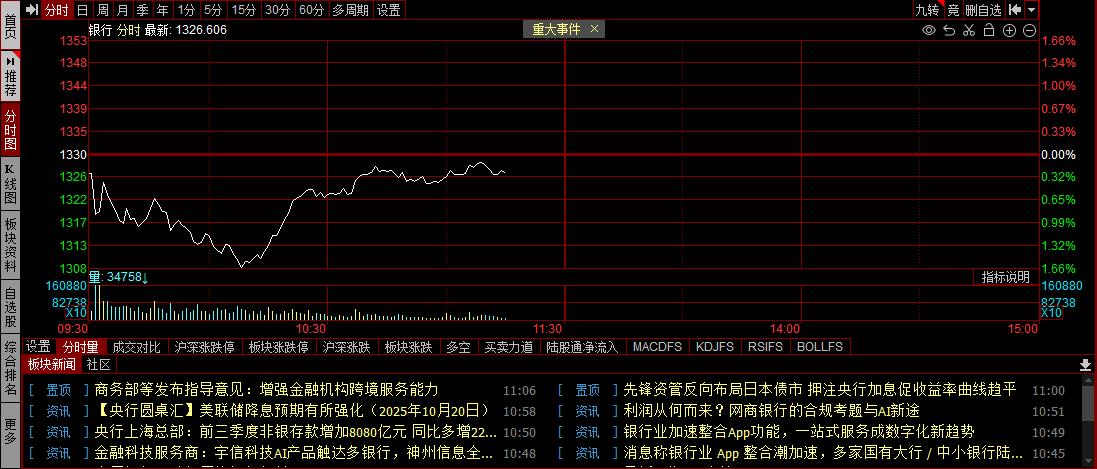Image resolution: width=1097 pixels, height=469 pixels.
Task: Open 推荐 in the left sidebar
Action: click(x=10, y=76)
